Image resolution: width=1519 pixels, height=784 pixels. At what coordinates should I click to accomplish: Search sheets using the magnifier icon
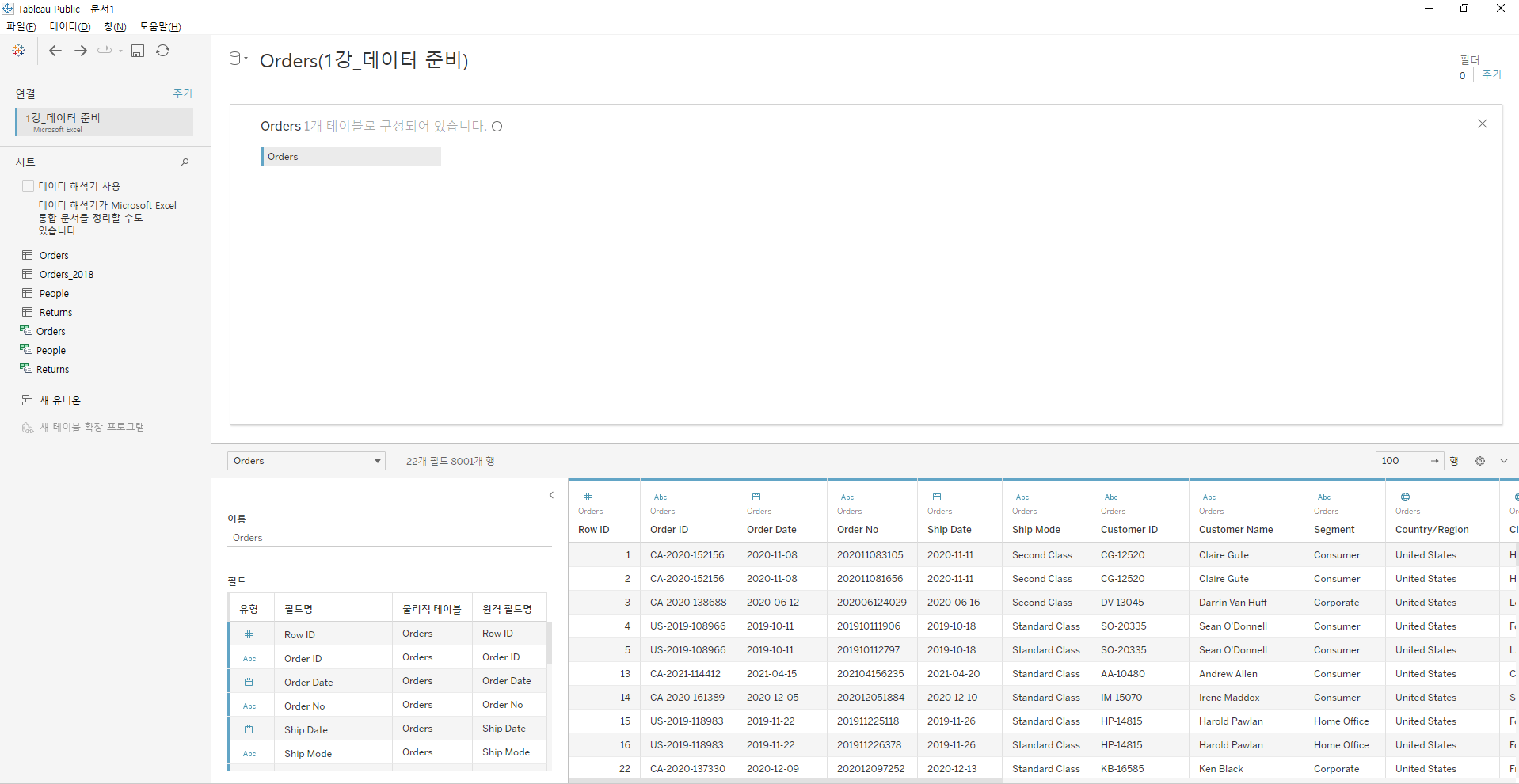coord(185,162)
